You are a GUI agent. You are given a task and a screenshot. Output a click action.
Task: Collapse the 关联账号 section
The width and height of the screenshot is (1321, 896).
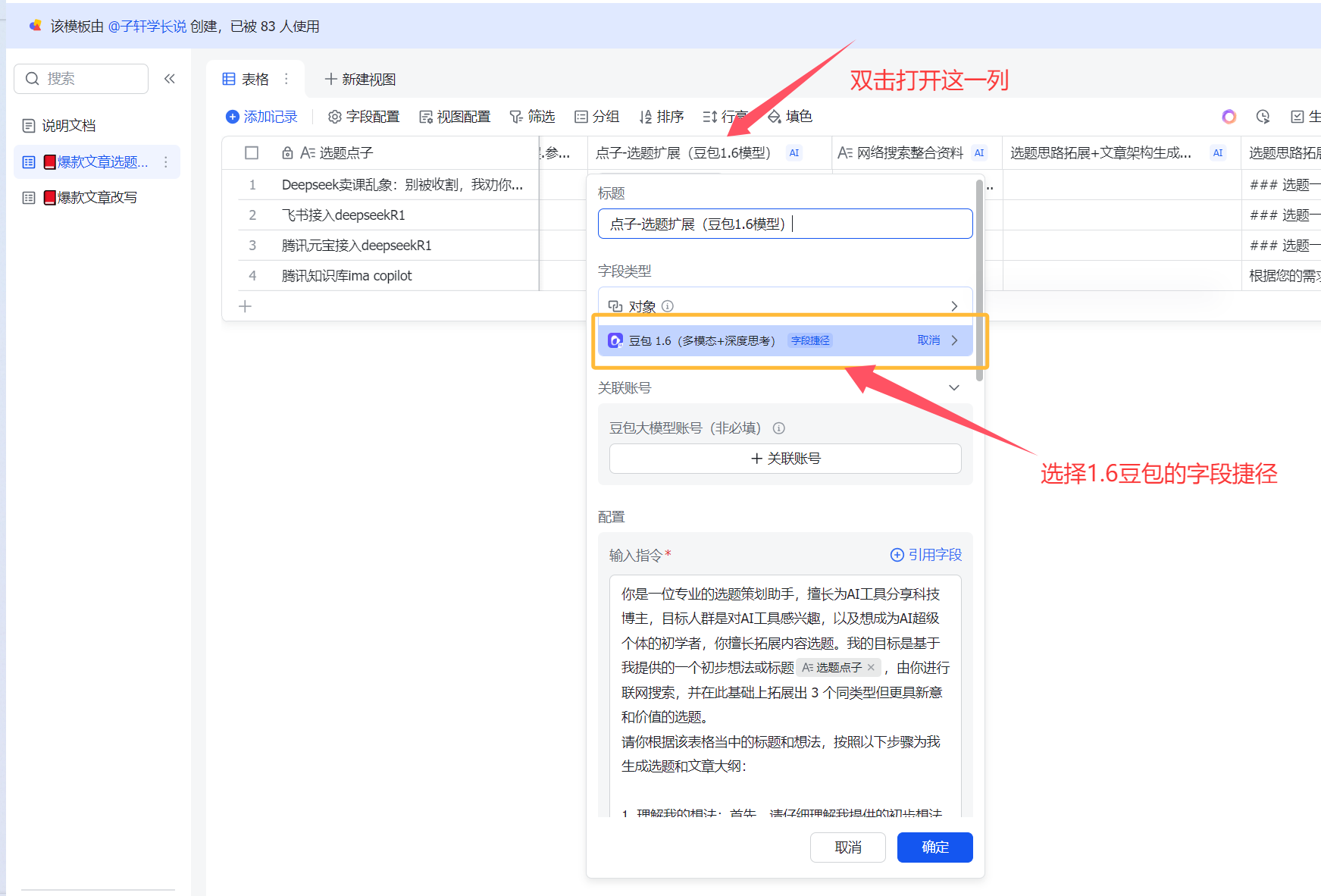[x=954, y=388]
